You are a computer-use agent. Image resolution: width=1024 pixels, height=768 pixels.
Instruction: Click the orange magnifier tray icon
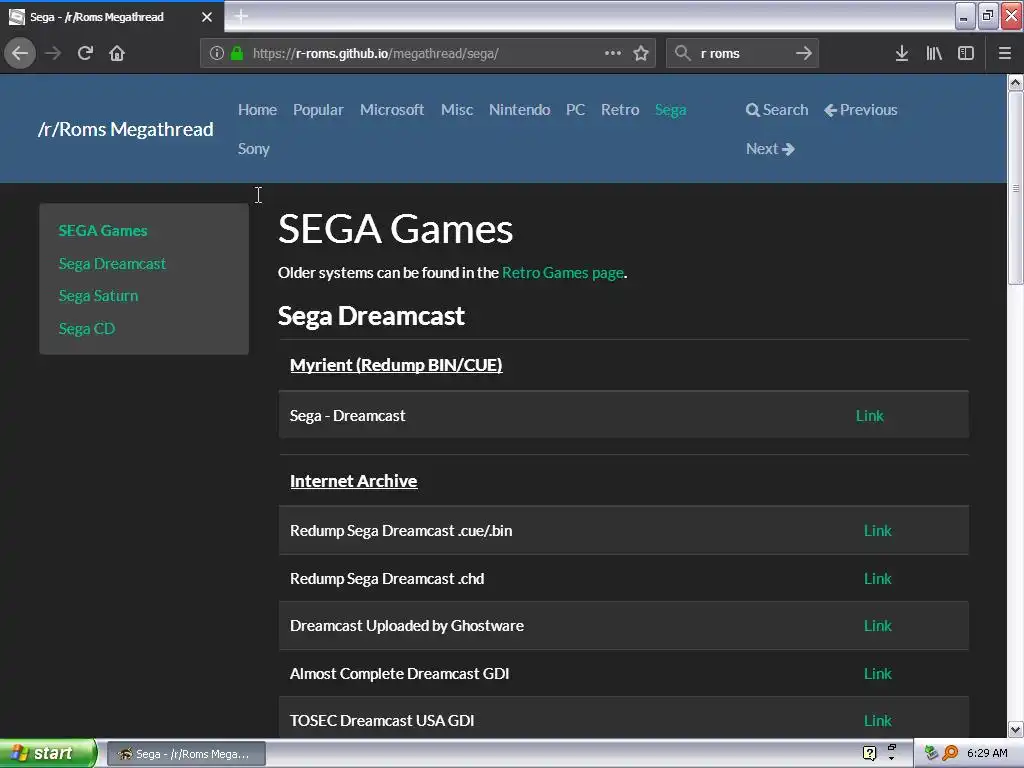coord(950,753)
